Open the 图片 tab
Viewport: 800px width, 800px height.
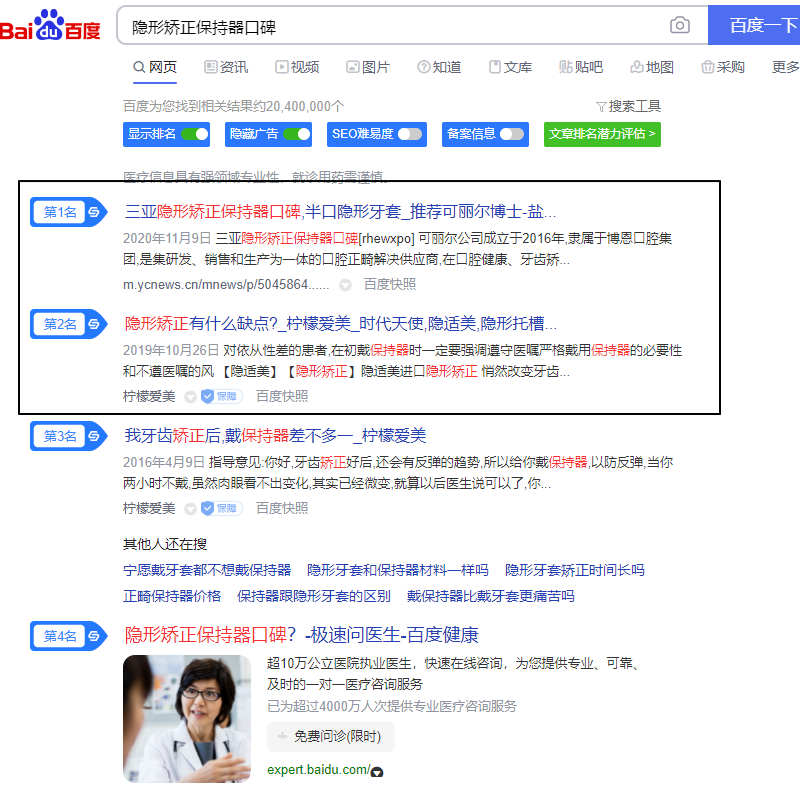(368, 67)
